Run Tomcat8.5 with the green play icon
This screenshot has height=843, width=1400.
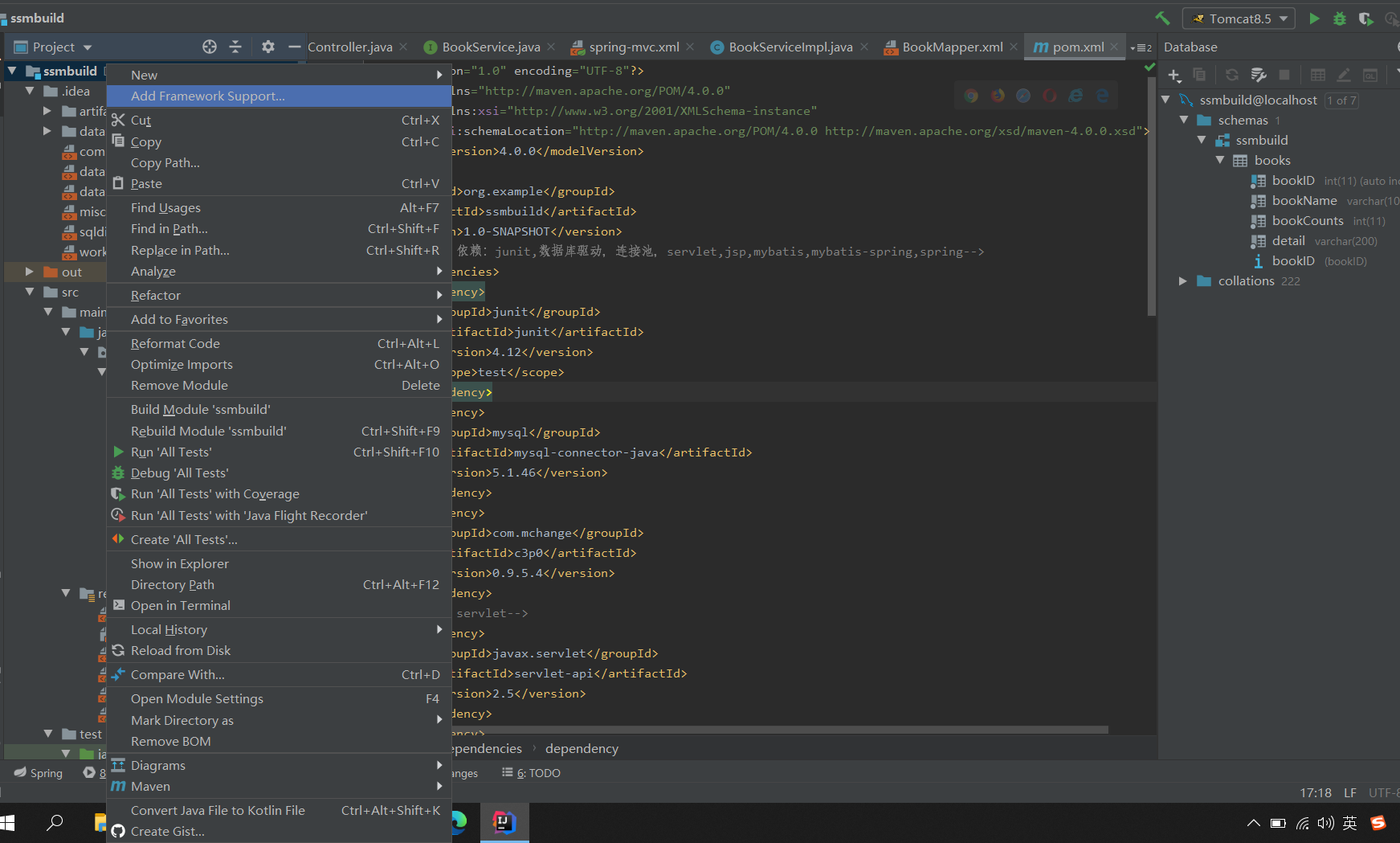click(1314, 18)
